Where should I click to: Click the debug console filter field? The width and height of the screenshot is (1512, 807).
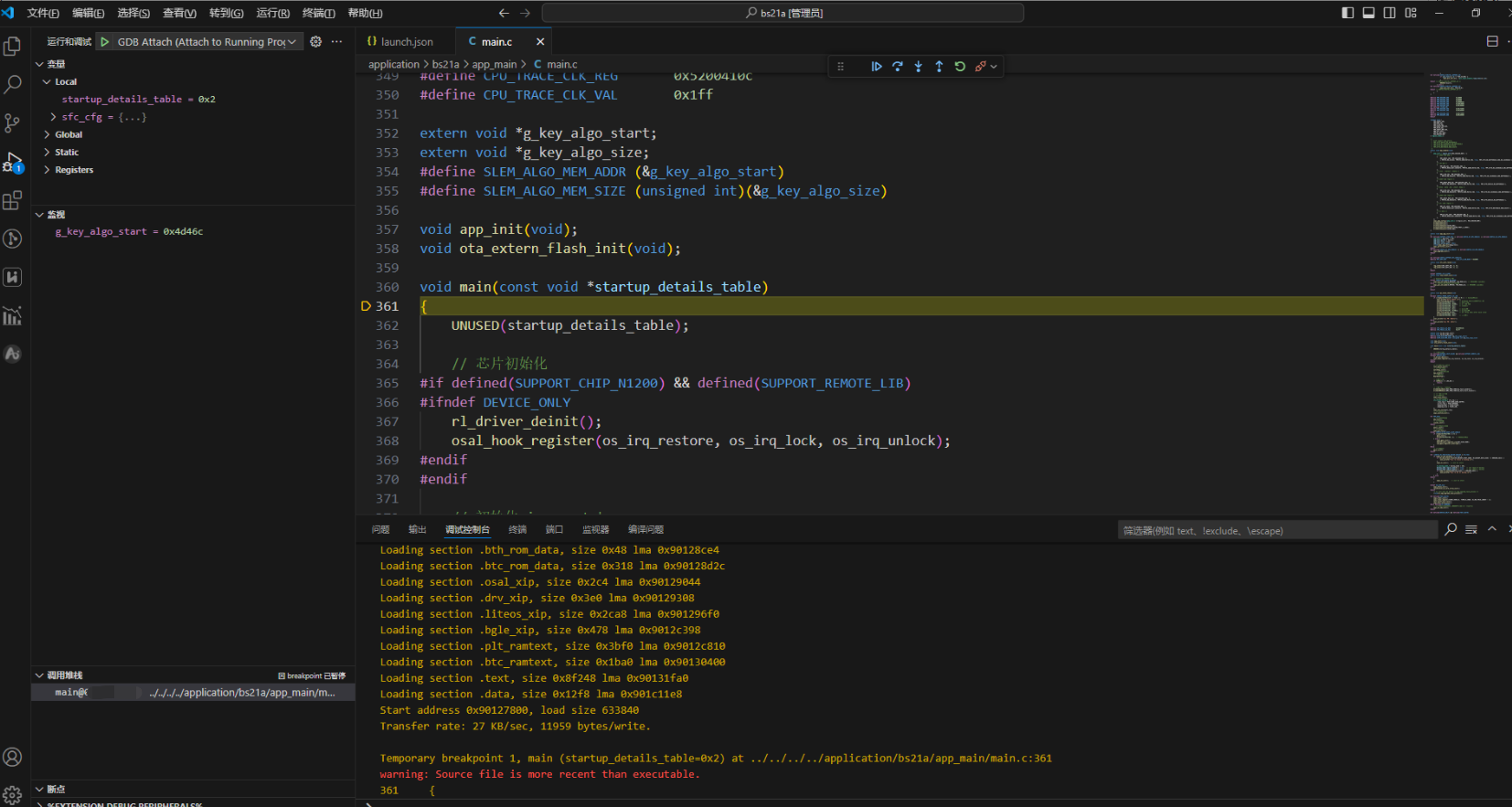[1275, 531]
